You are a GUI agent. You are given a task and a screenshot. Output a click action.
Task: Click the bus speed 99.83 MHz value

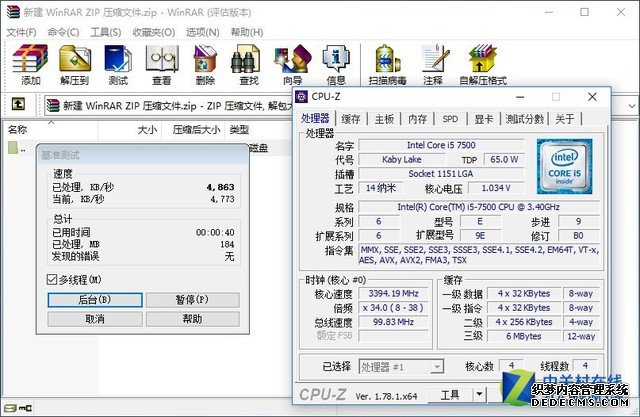[393, 322]
